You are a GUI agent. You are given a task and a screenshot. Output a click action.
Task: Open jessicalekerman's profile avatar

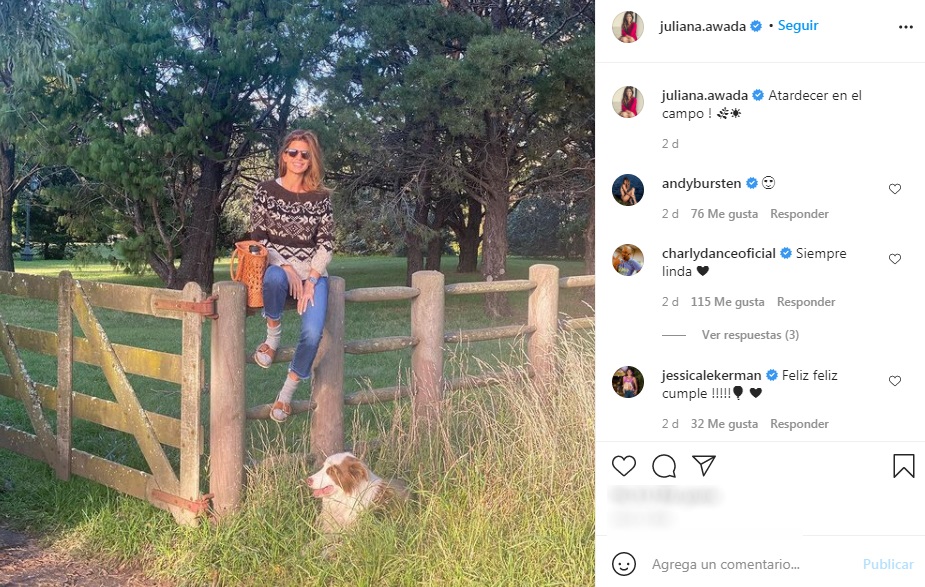[628, 381]
